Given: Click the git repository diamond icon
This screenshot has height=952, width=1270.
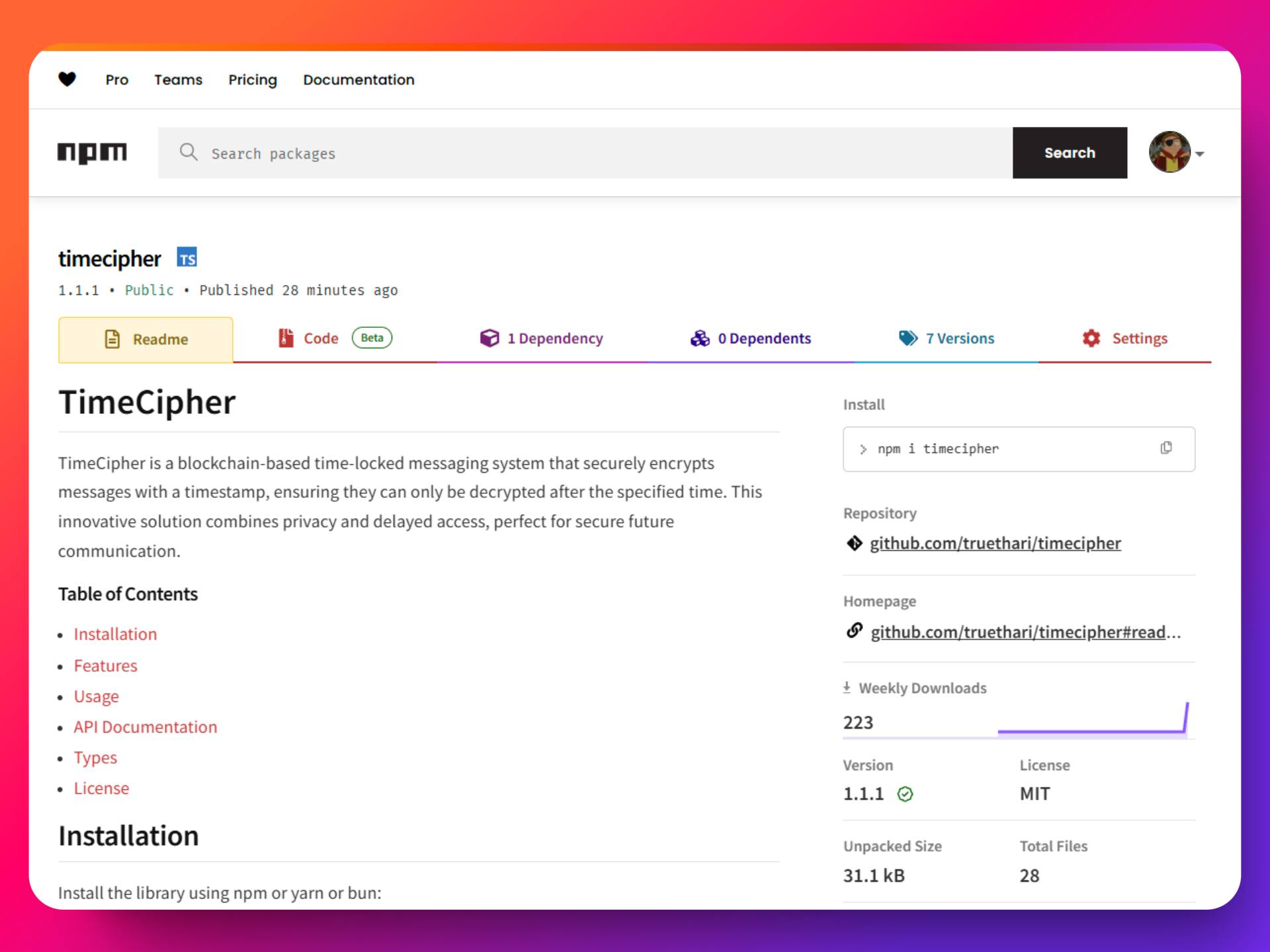Looking at the screenshot, I should (854, 543).
